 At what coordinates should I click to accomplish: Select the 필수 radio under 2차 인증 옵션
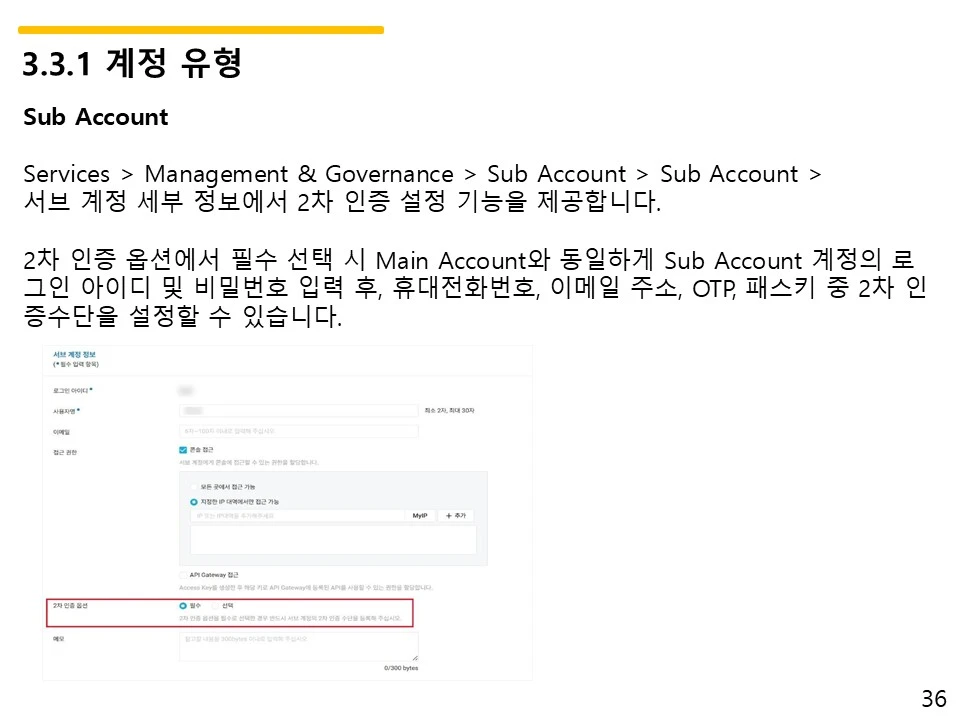pos(182,606)
